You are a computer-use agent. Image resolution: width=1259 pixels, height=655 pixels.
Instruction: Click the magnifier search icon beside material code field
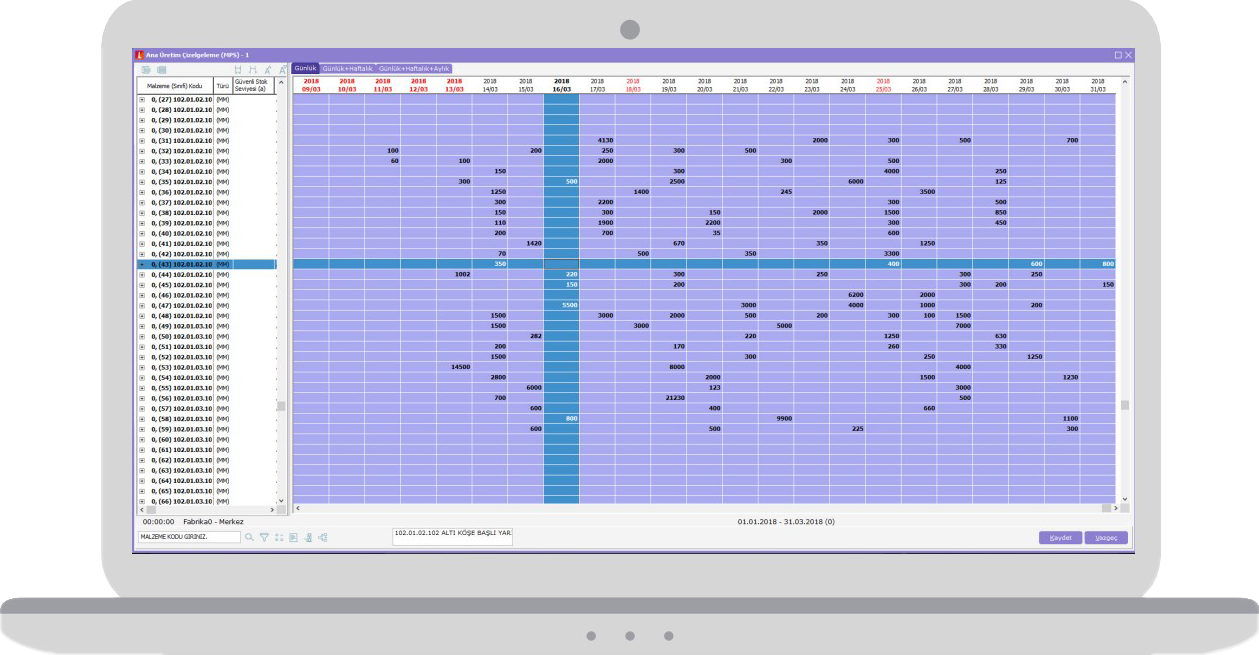click(x=249, y=537)
